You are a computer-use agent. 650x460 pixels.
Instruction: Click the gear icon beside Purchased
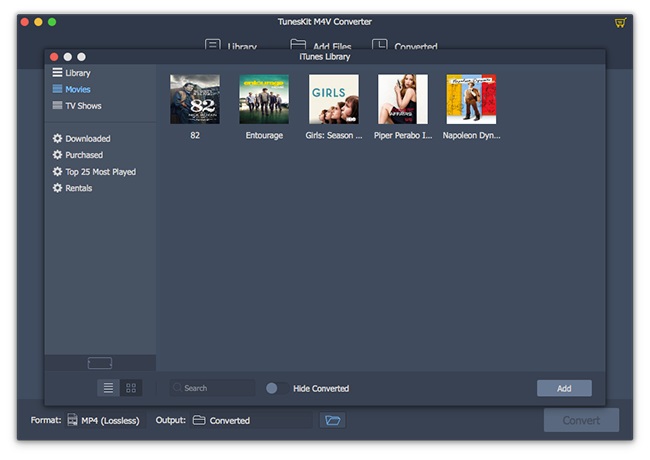[57, 155]
